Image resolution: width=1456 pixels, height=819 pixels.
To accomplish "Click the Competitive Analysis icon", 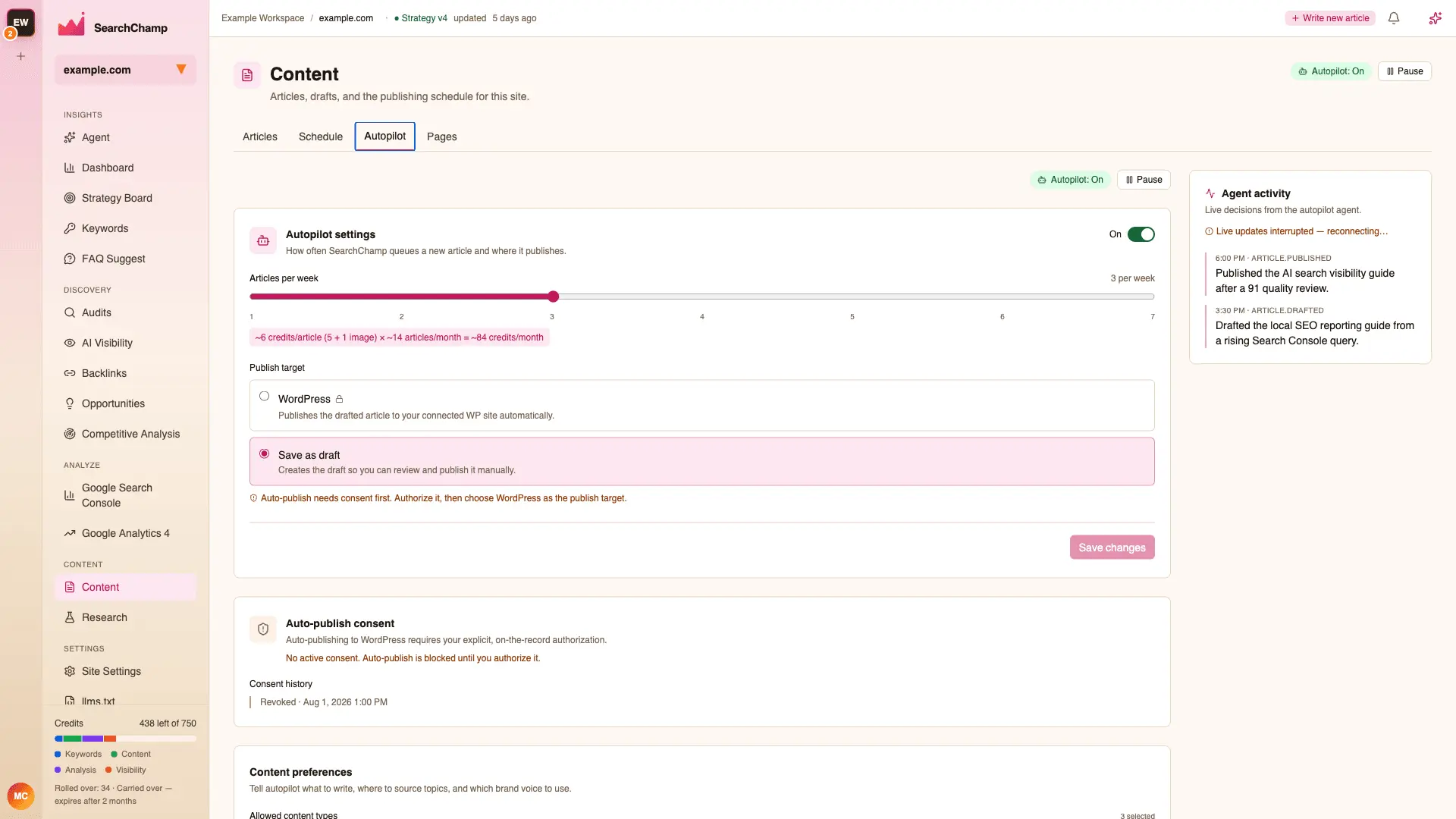I will [x=70, y=434].
